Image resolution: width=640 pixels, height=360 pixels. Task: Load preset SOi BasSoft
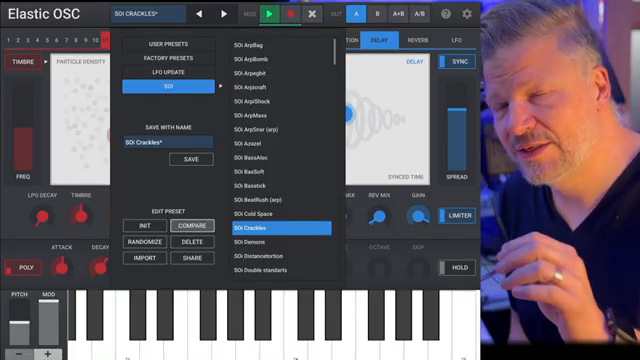[x=282, y=172]
